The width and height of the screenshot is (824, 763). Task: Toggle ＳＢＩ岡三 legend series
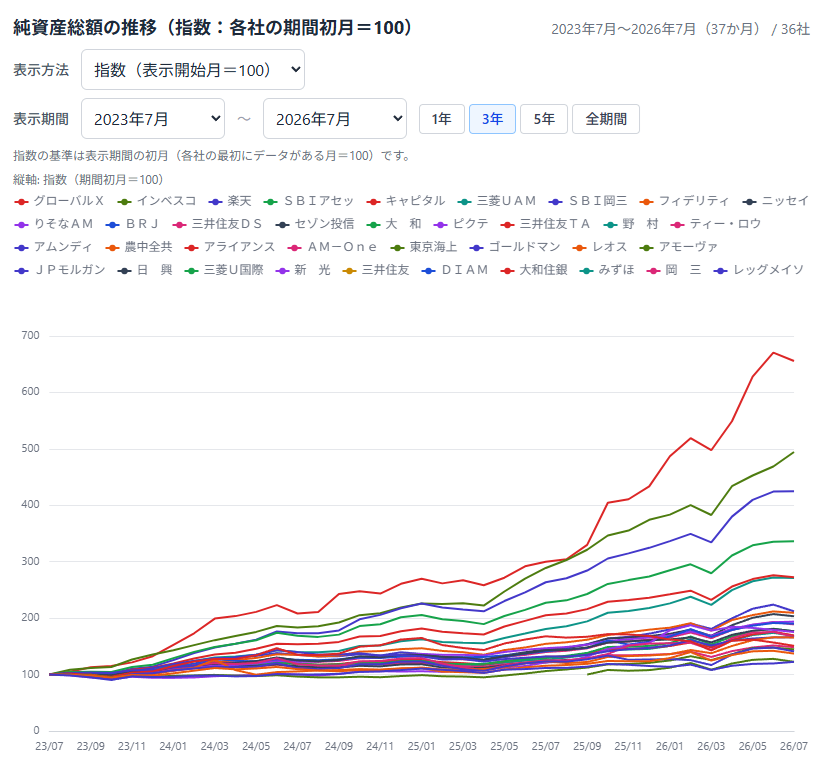click(588, 201)
